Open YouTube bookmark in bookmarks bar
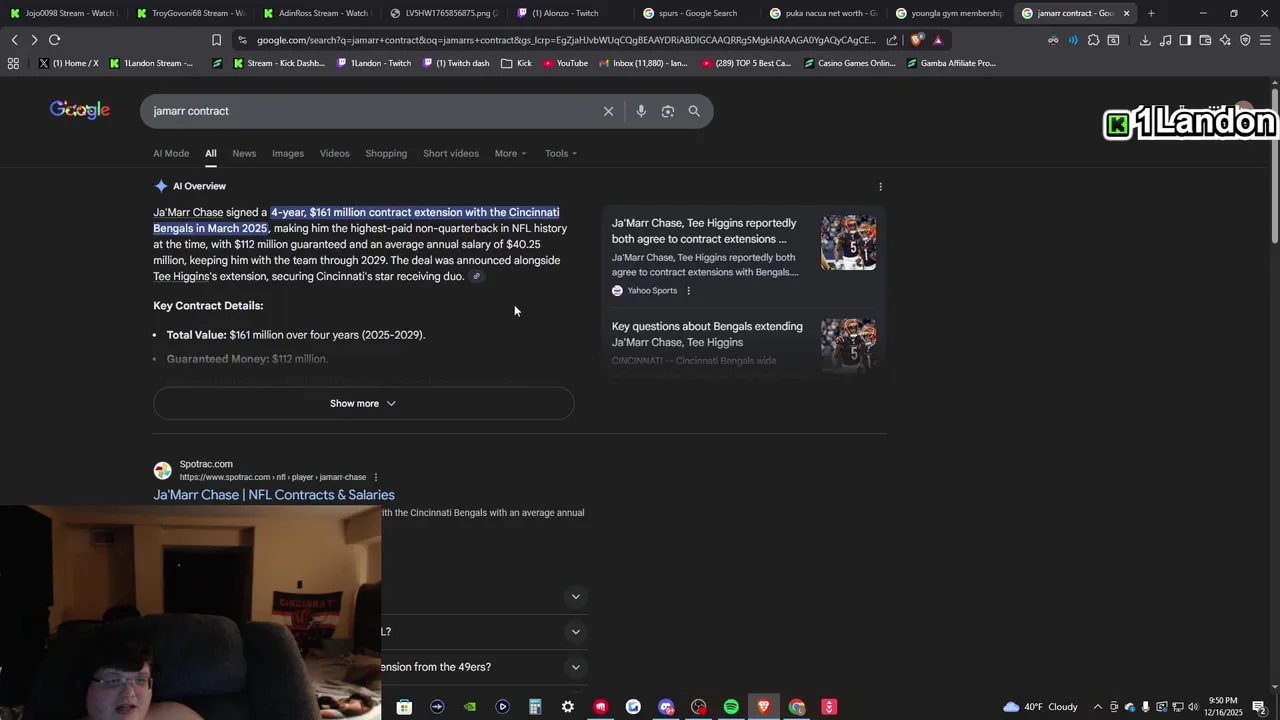 coord(565,63)
